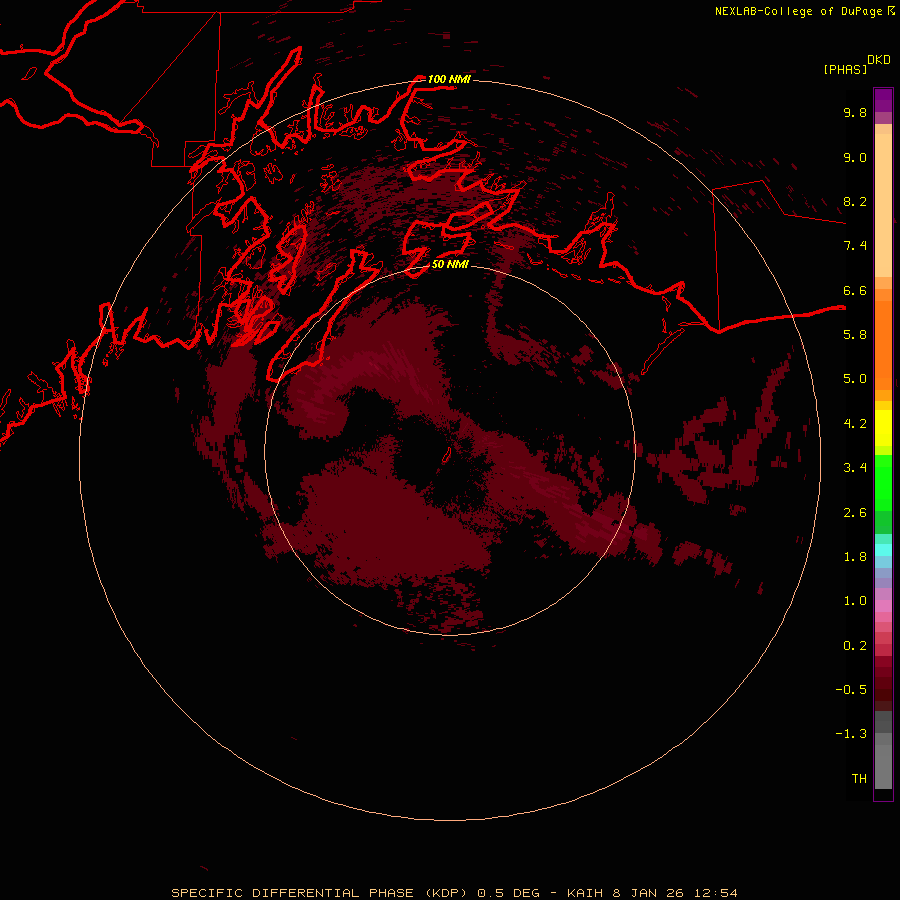Viewport: 900px width, 900px height.
Task: Click the 5.0 value on color scale
Action: (855, 379)
